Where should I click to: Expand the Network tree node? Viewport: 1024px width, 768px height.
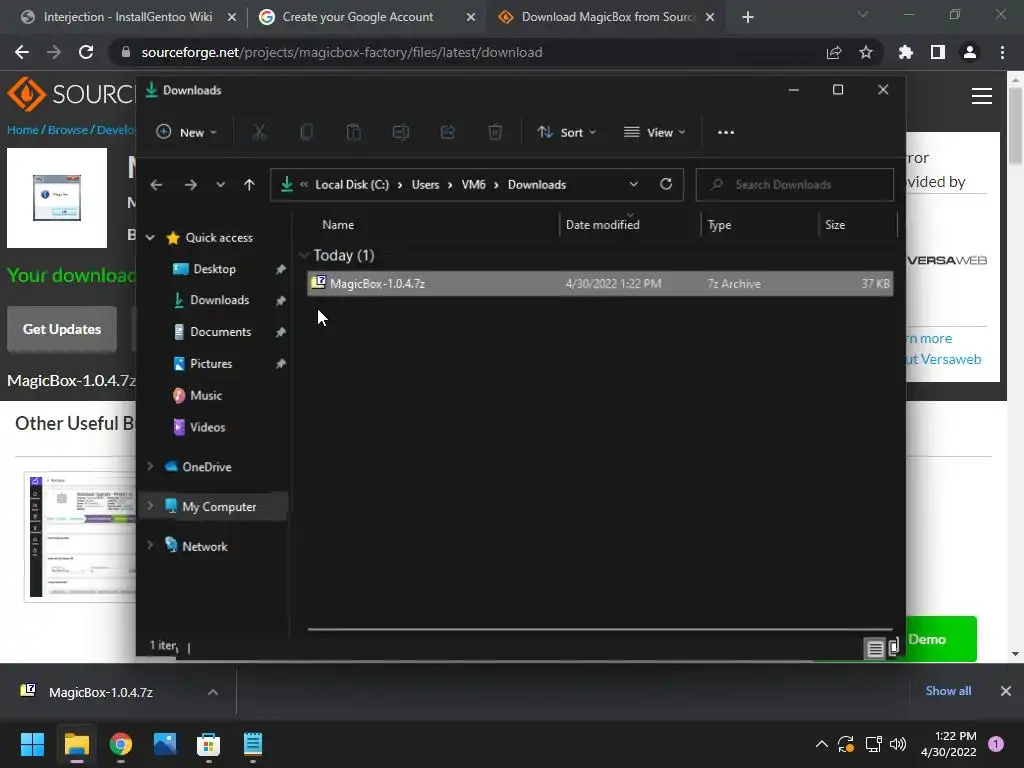click(x=150, y=545)
